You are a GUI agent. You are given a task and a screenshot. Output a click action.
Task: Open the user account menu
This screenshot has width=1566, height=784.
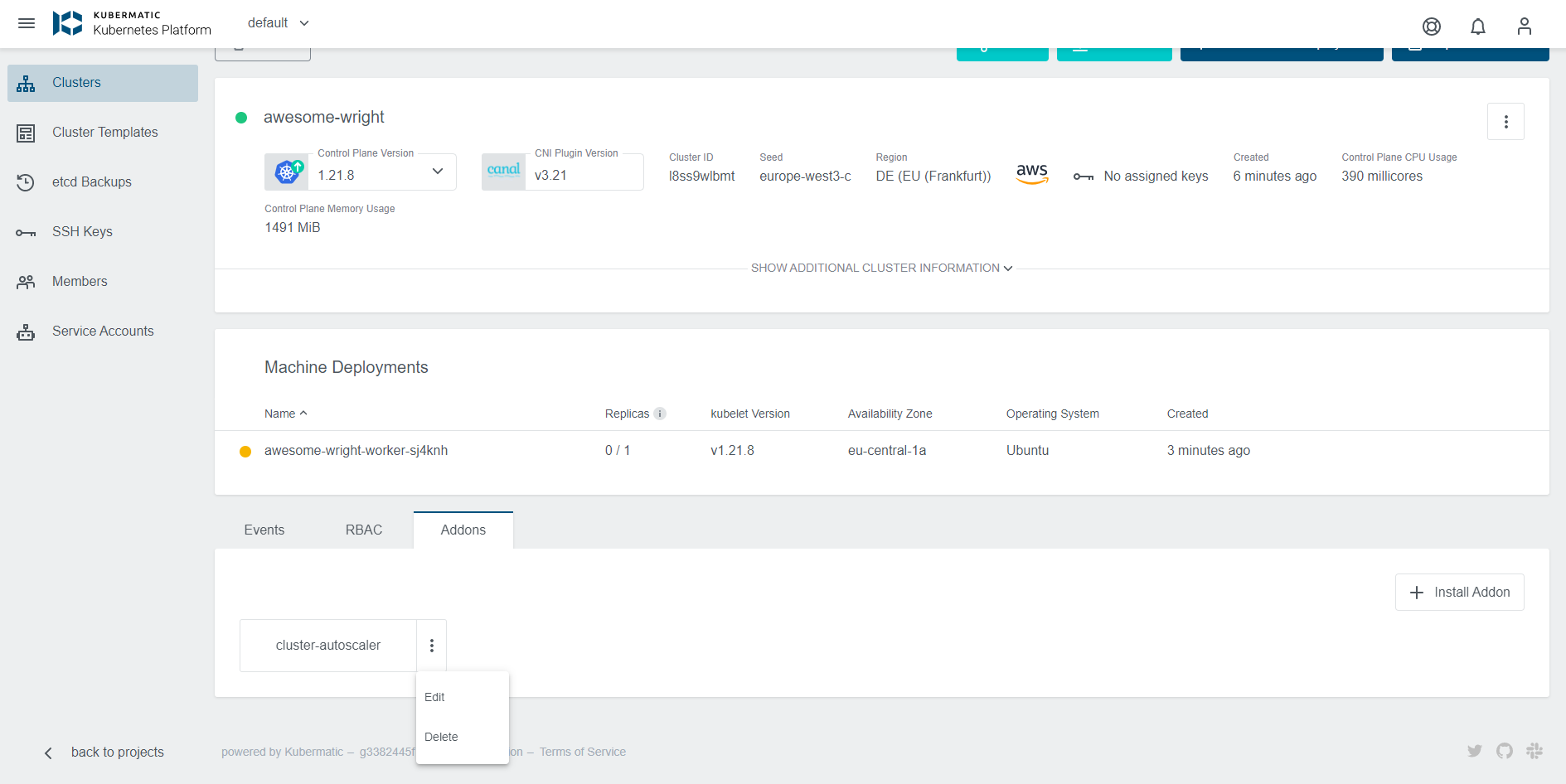point(1524,27)
